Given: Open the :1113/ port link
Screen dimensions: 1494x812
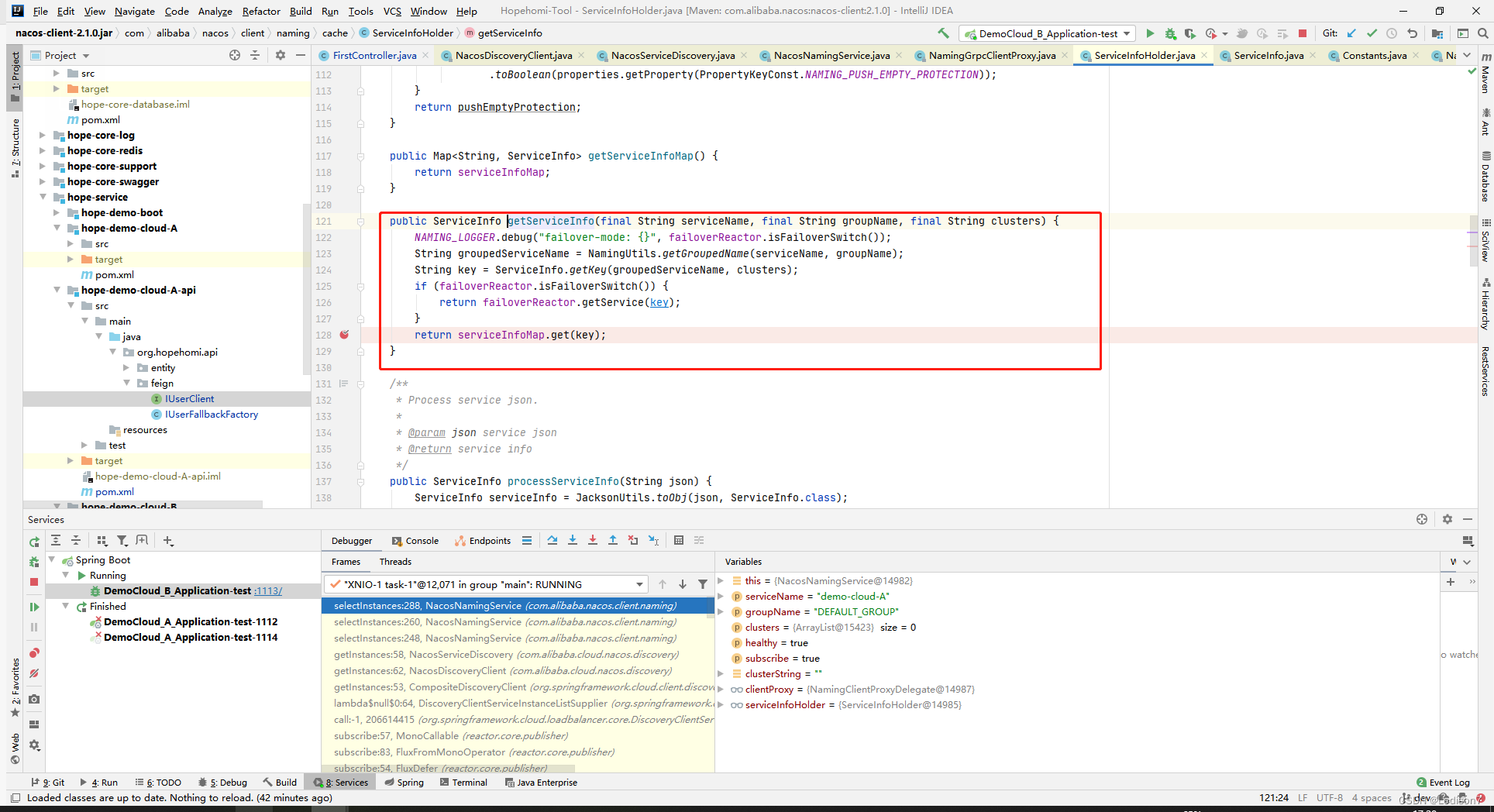Looking at the screenshot, I should pos(268,590).
